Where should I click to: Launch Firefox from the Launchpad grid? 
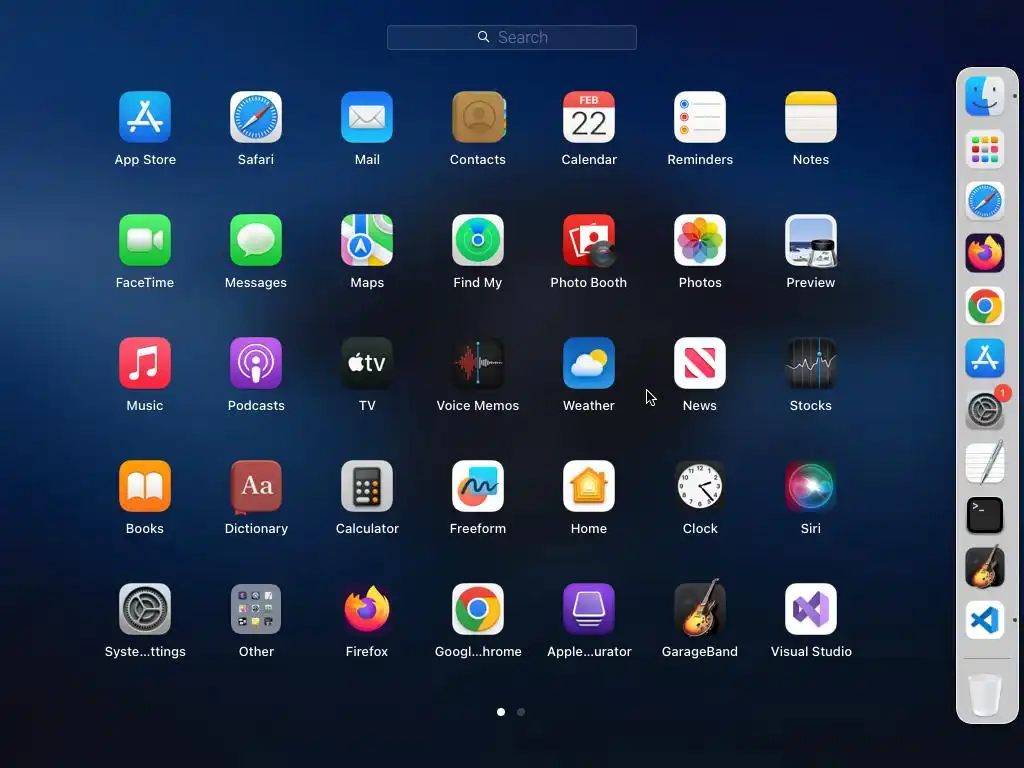coord(367,609)
